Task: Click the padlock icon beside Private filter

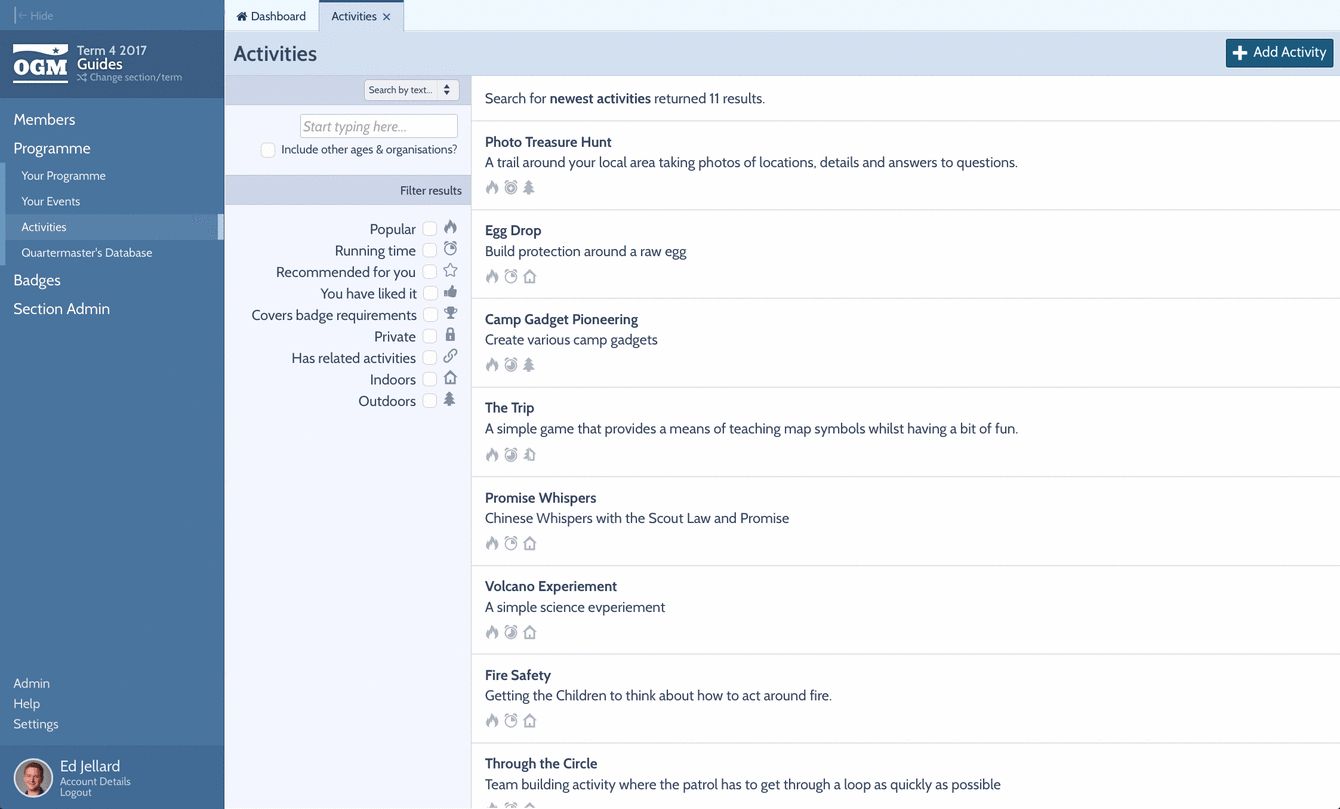Action: (x=450, y=335)
